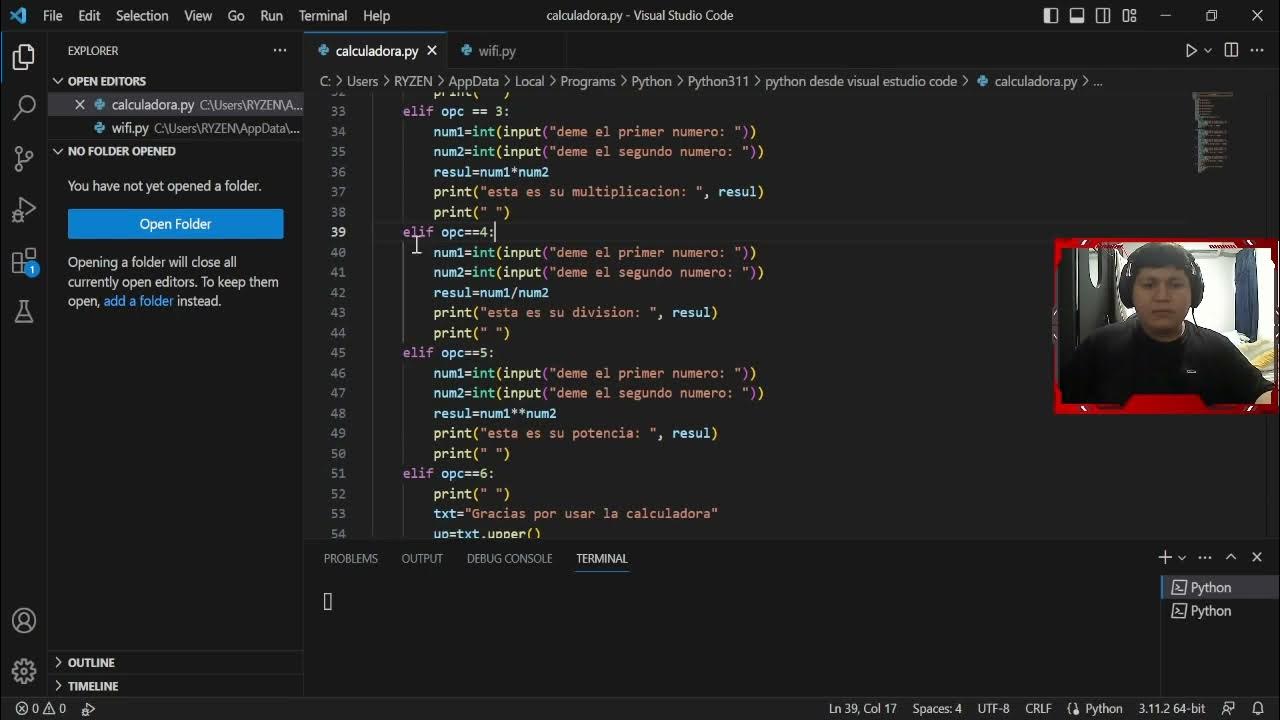
Task: Click the feedback icon in status bar
Action: (x=1229, y=708)
